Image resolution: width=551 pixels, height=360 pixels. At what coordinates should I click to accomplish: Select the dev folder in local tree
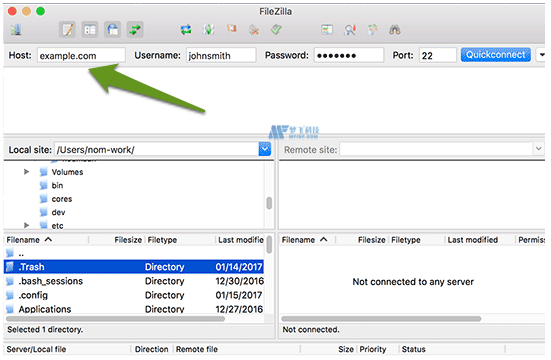pos(58,212)
